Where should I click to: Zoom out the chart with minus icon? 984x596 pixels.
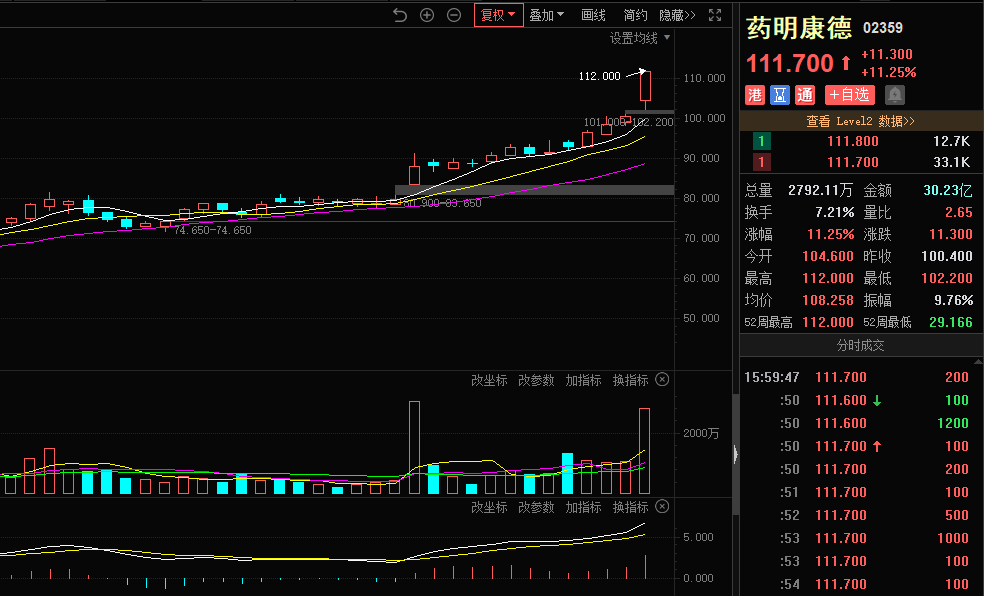click(x=454, y=15)
